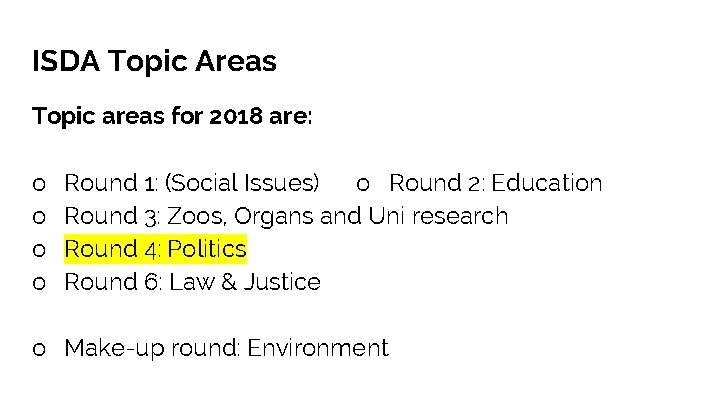This screenshot has width=720, height=405.
Task: Click the bullet before Make-up round
Action: pos(39,349)
